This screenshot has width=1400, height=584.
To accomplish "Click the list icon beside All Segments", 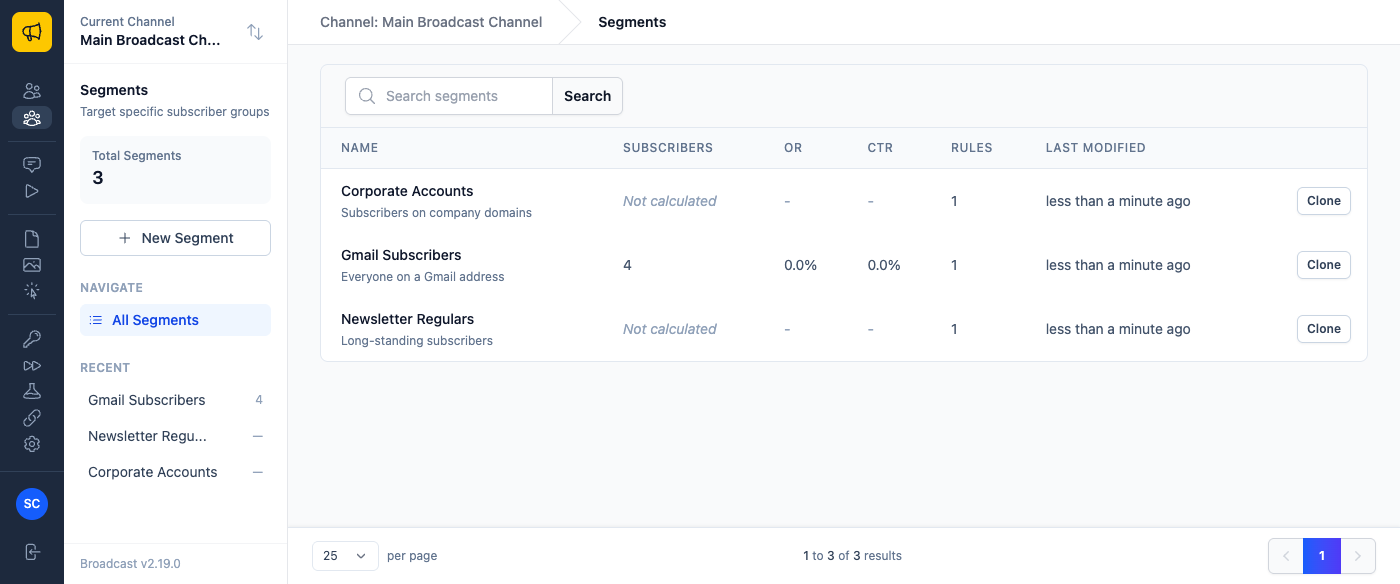I will tap(96, 320).
